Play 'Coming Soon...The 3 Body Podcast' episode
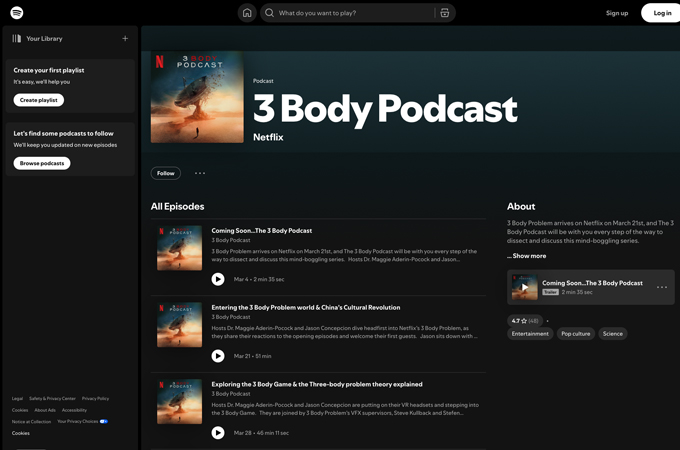Screen dimensions: 680x450 (218, 279)
